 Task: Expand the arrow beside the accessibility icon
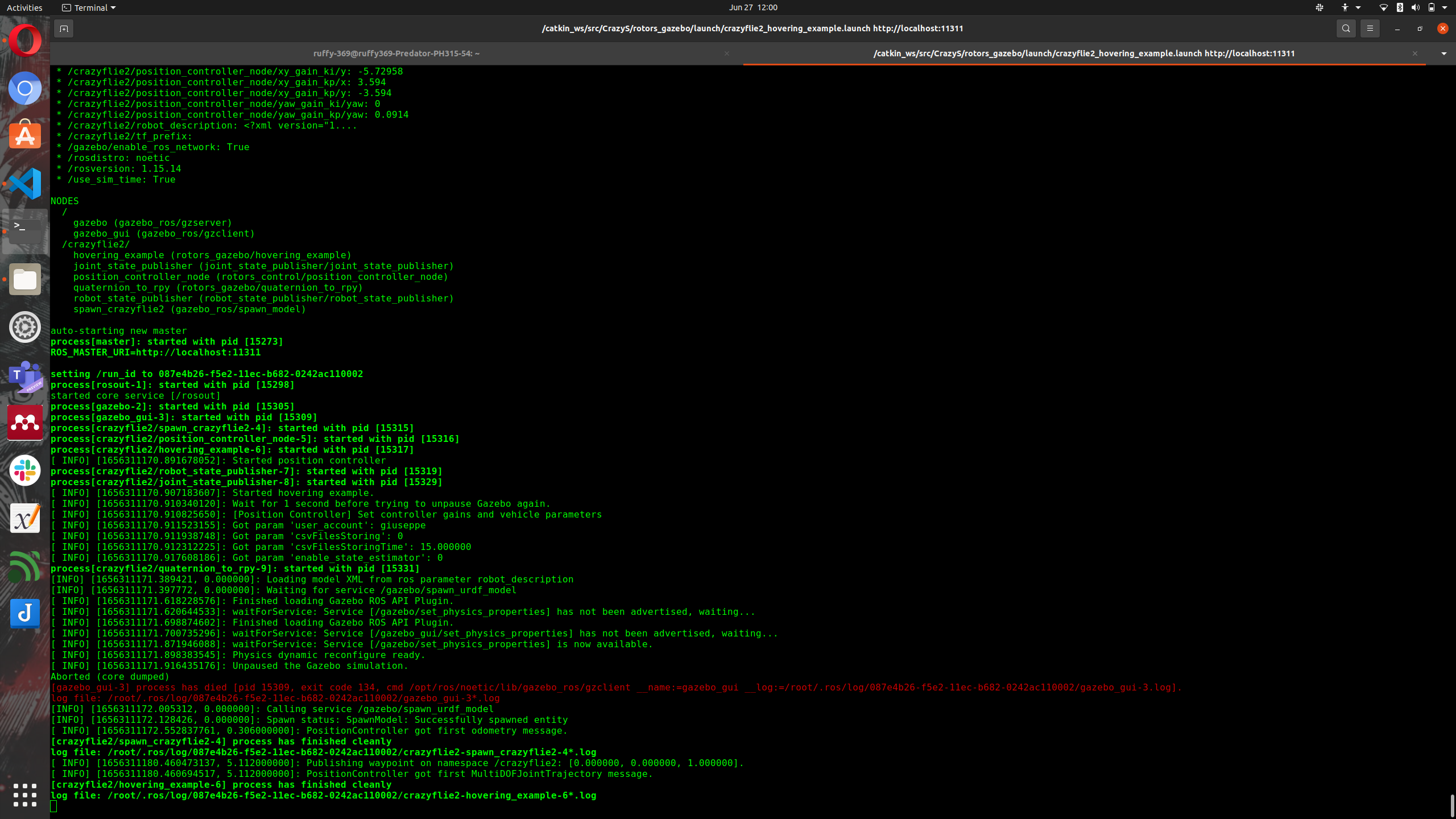tap(1358, 7)
